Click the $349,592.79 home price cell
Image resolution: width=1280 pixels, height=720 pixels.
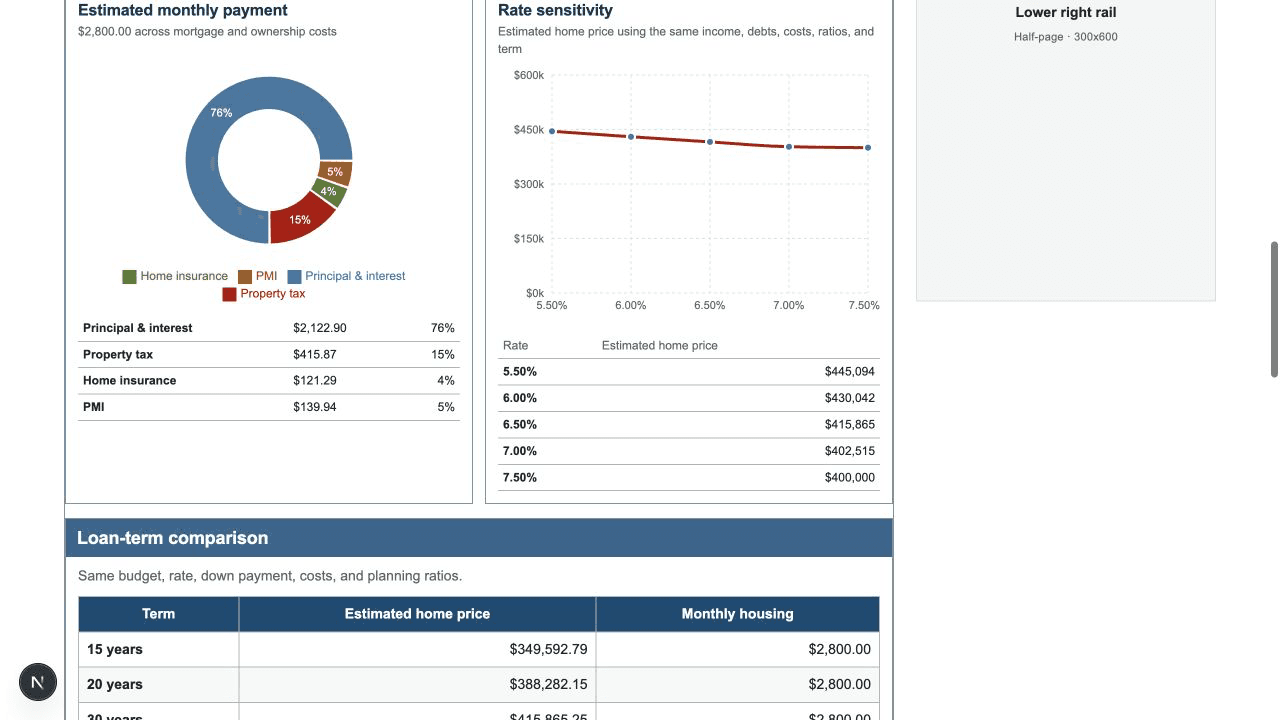click(x=417, y=650)
